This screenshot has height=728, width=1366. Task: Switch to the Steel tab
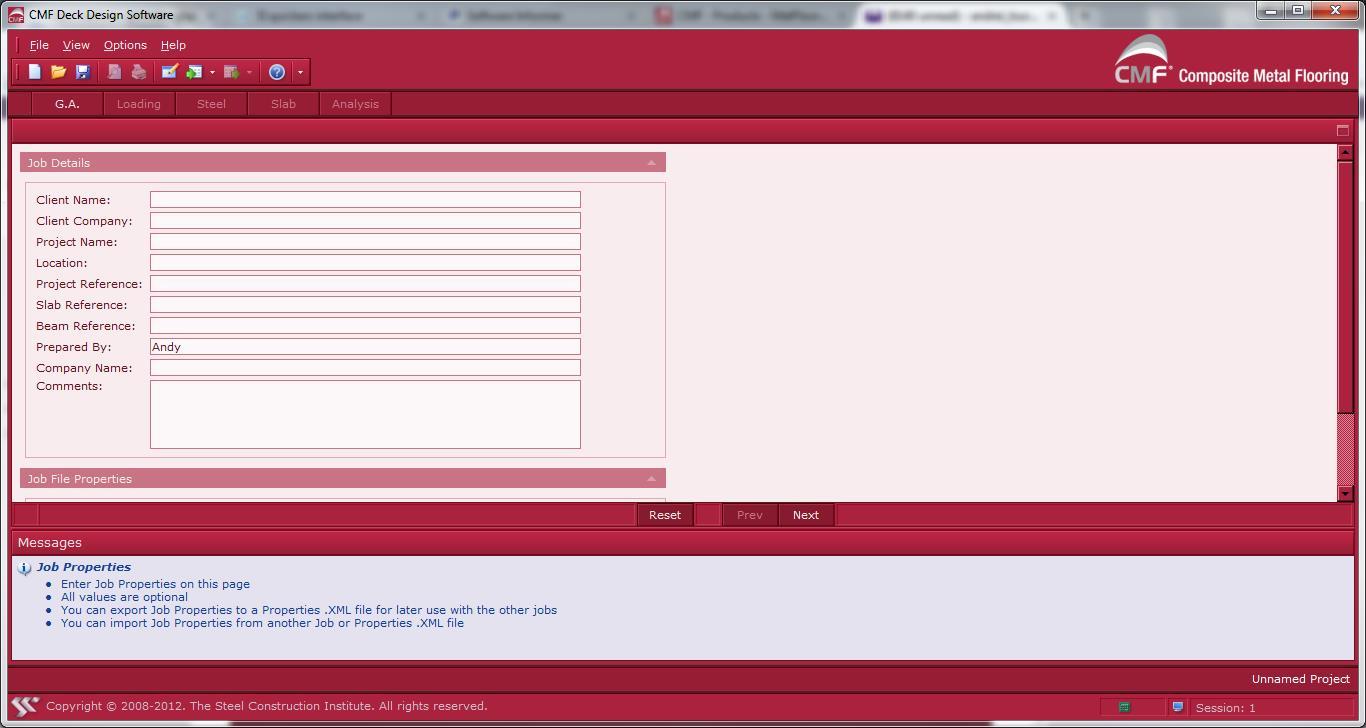coord(211,104)
